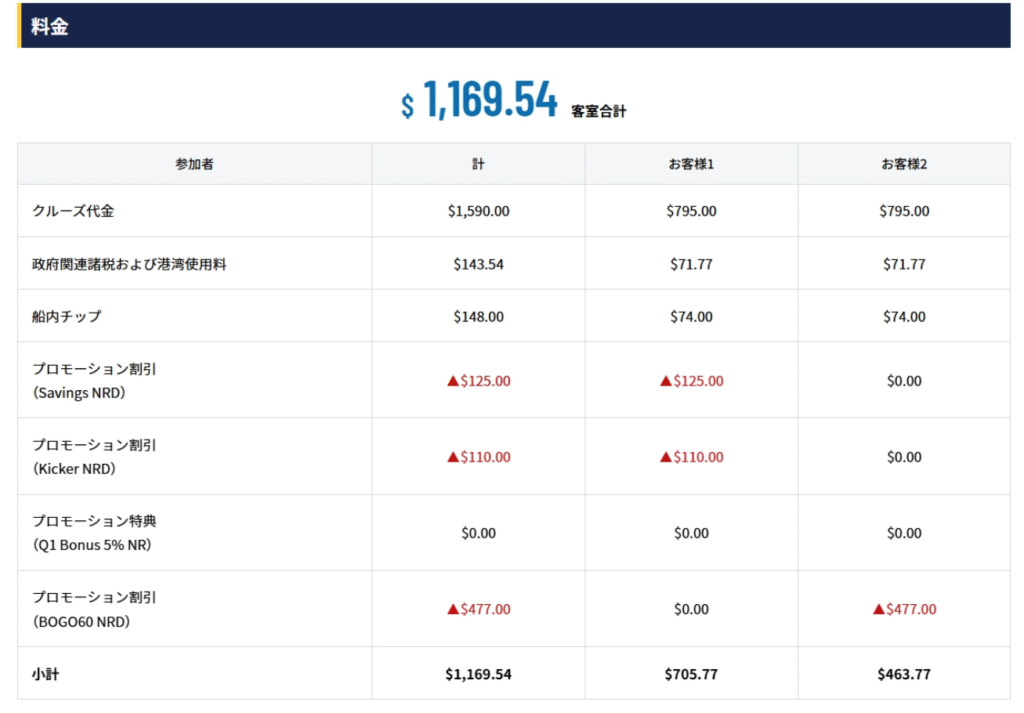Viewport: 1024px width, 713px height.
Task: Click $74.00 tip for お客様2
Action: [904, 317]
